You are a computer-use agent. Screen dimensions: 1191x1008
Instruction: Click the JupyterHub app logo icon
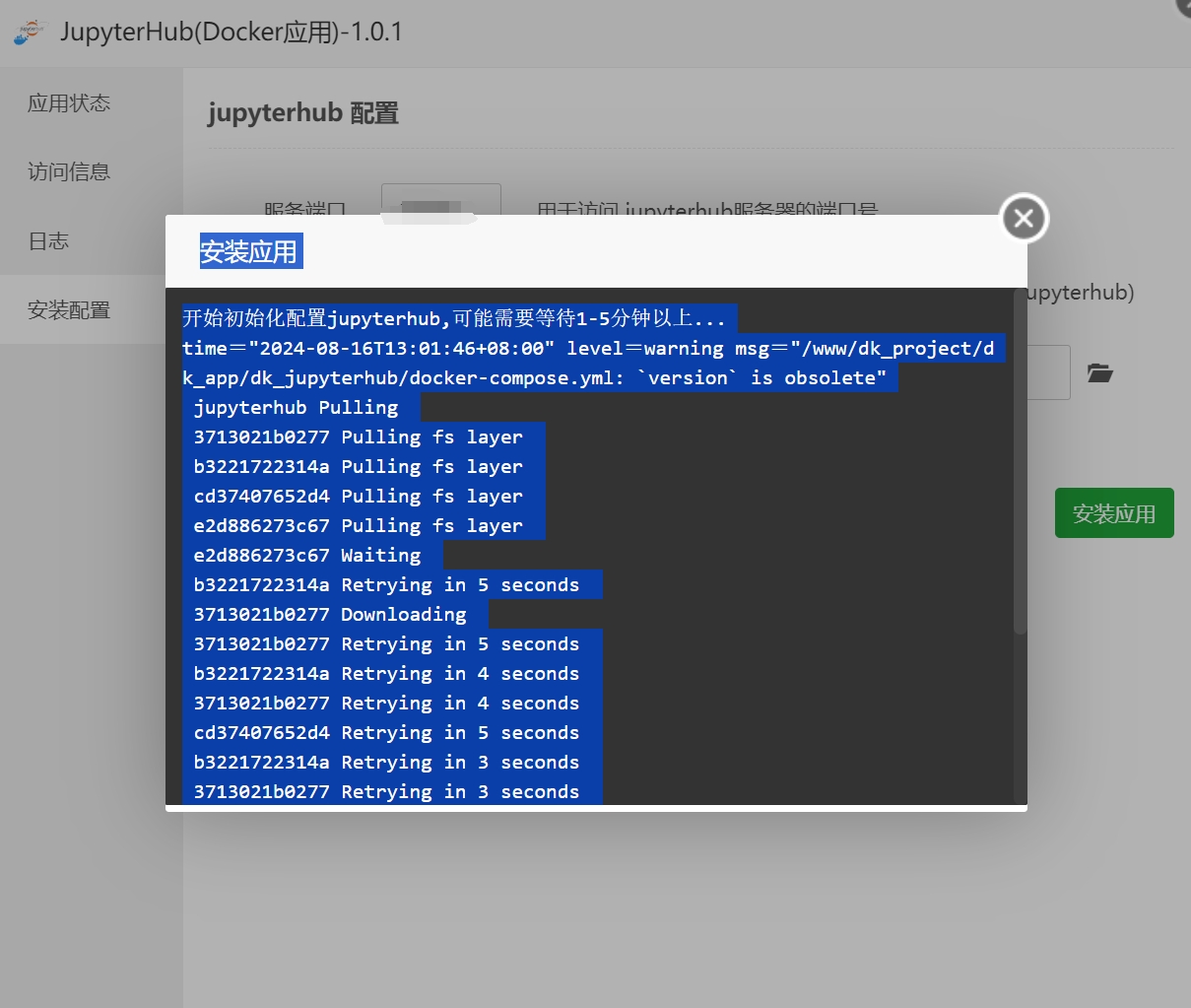click(x=30, y=32)
